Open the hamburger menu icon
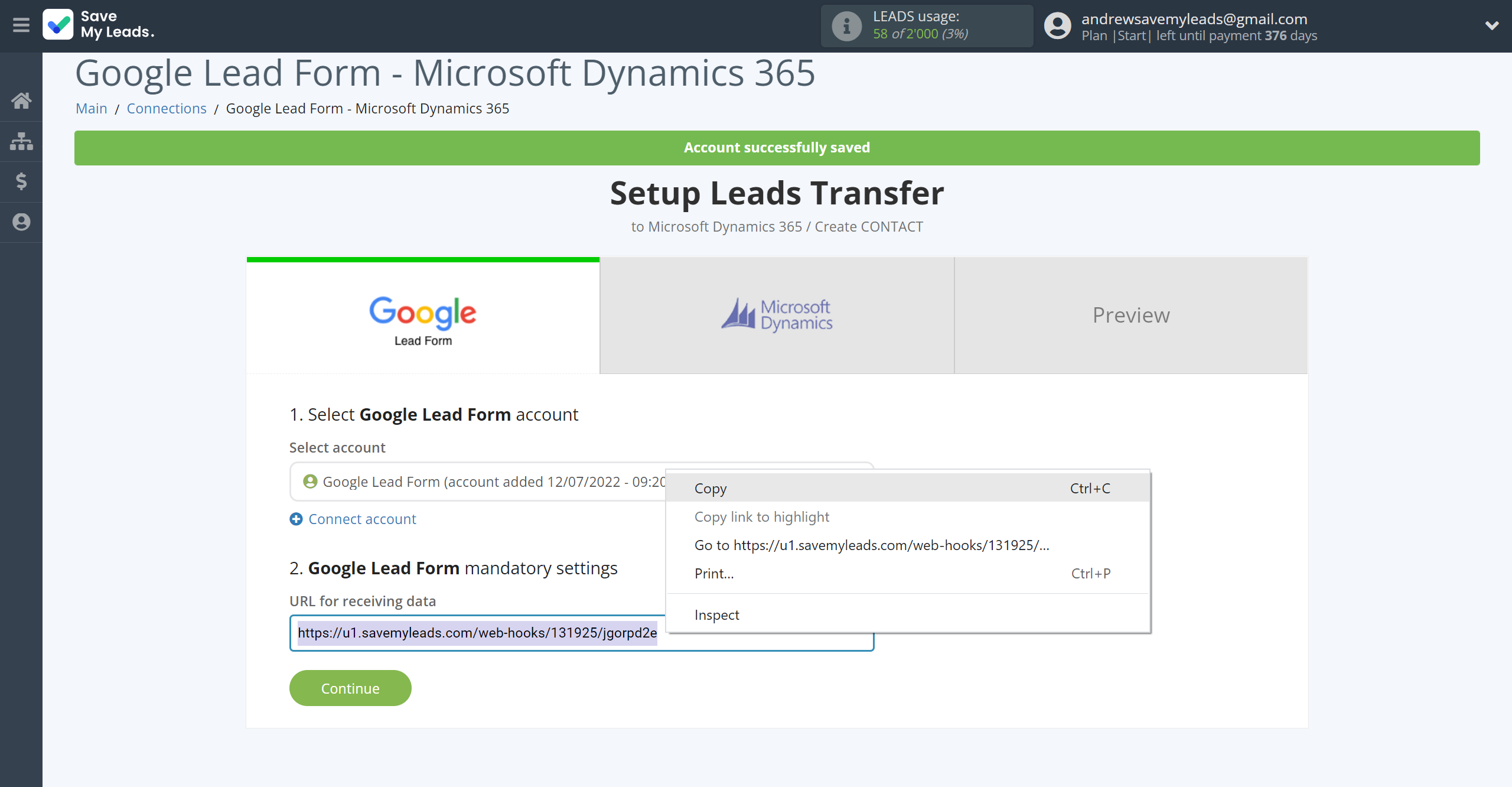Image resolution: width=1512 pixels, height=787 pixels. 21,25
